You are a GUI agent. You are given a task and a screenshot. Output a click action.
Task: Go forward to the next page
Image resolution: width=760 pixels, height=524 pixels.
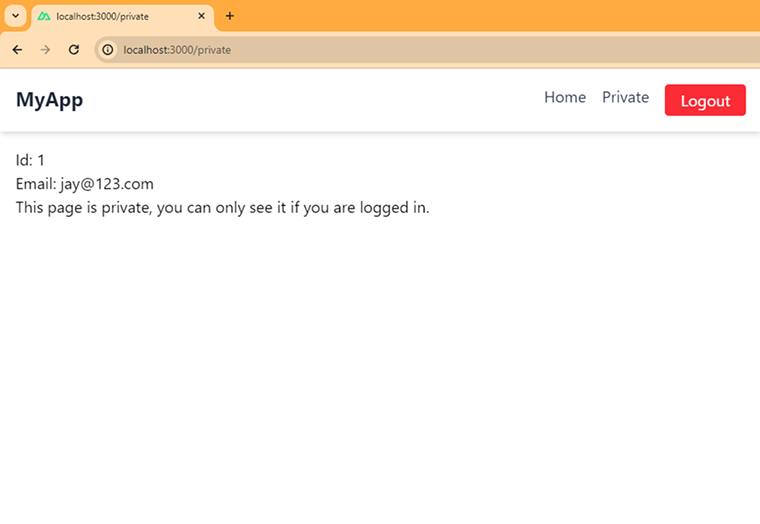coord(46,49)
